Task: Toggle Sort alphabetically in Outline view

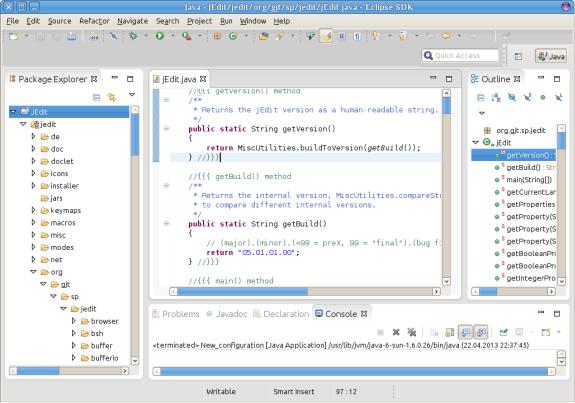Action: coord(496,98)
